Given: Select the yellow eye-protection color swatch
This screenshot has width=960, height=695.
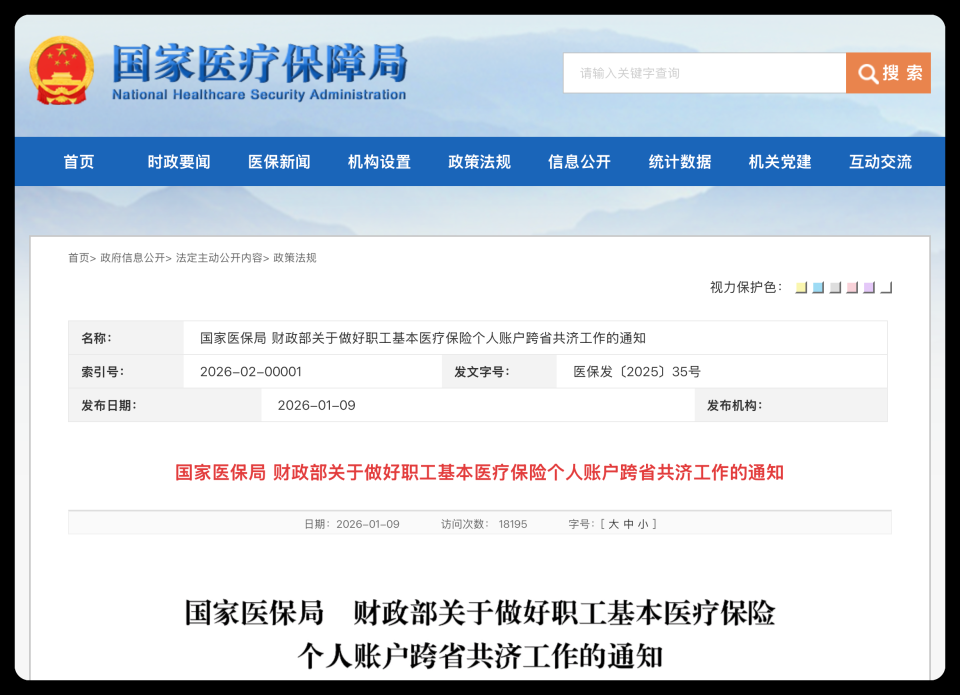Looking at the screenshot, I should tap(802, 288).
